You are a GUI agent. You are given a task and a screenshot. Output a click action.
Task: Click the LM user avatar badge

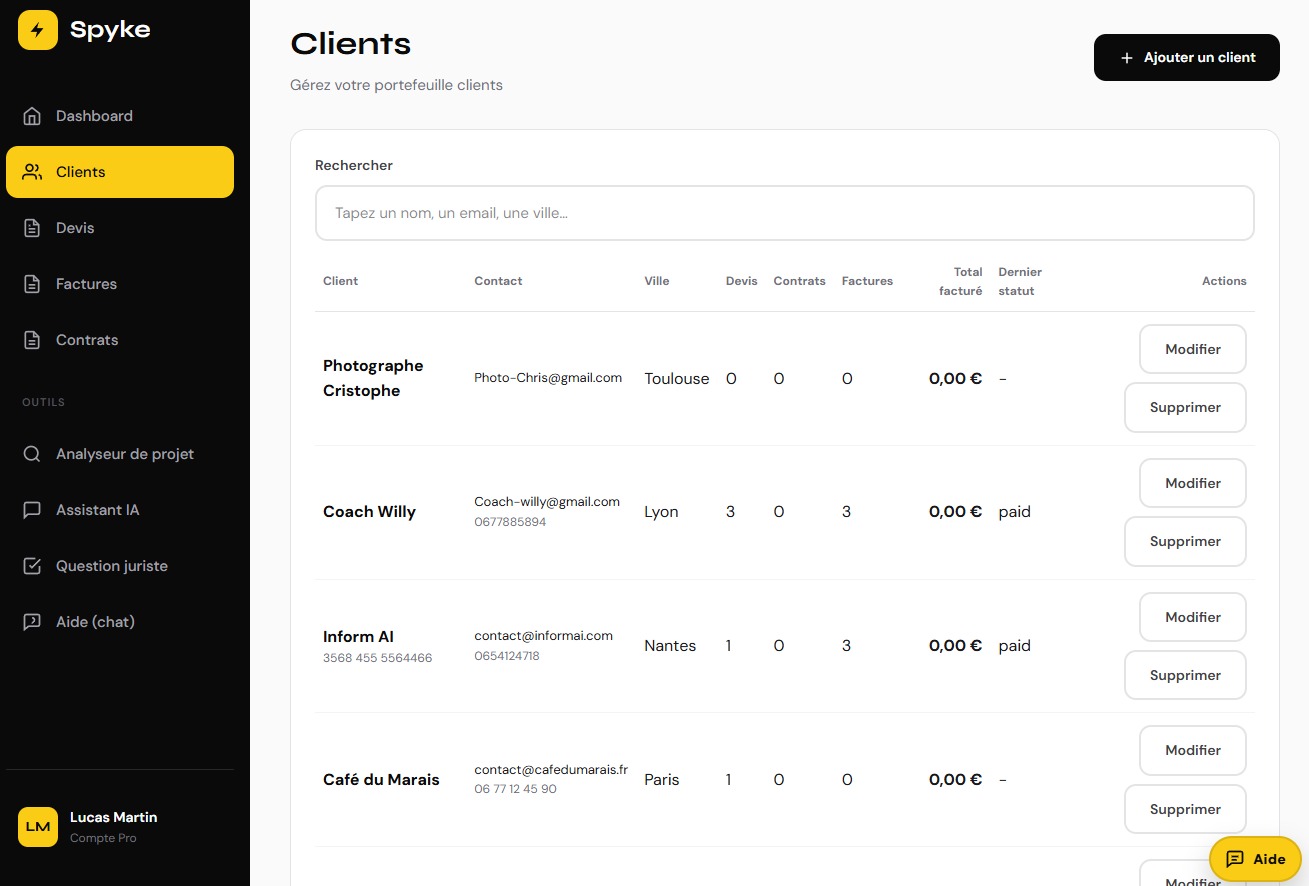(38, 827)
